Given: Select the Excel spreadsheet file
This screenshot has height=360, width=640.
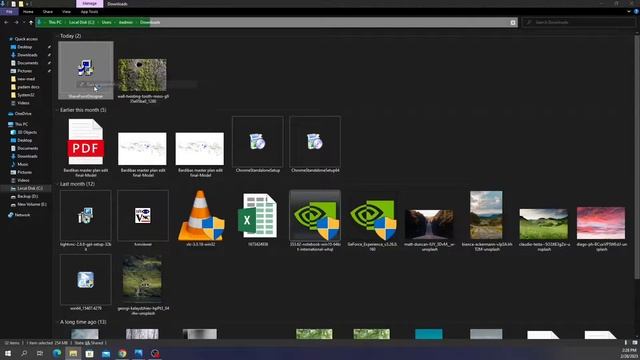Looking at the screenshot, I should point(258,216).
